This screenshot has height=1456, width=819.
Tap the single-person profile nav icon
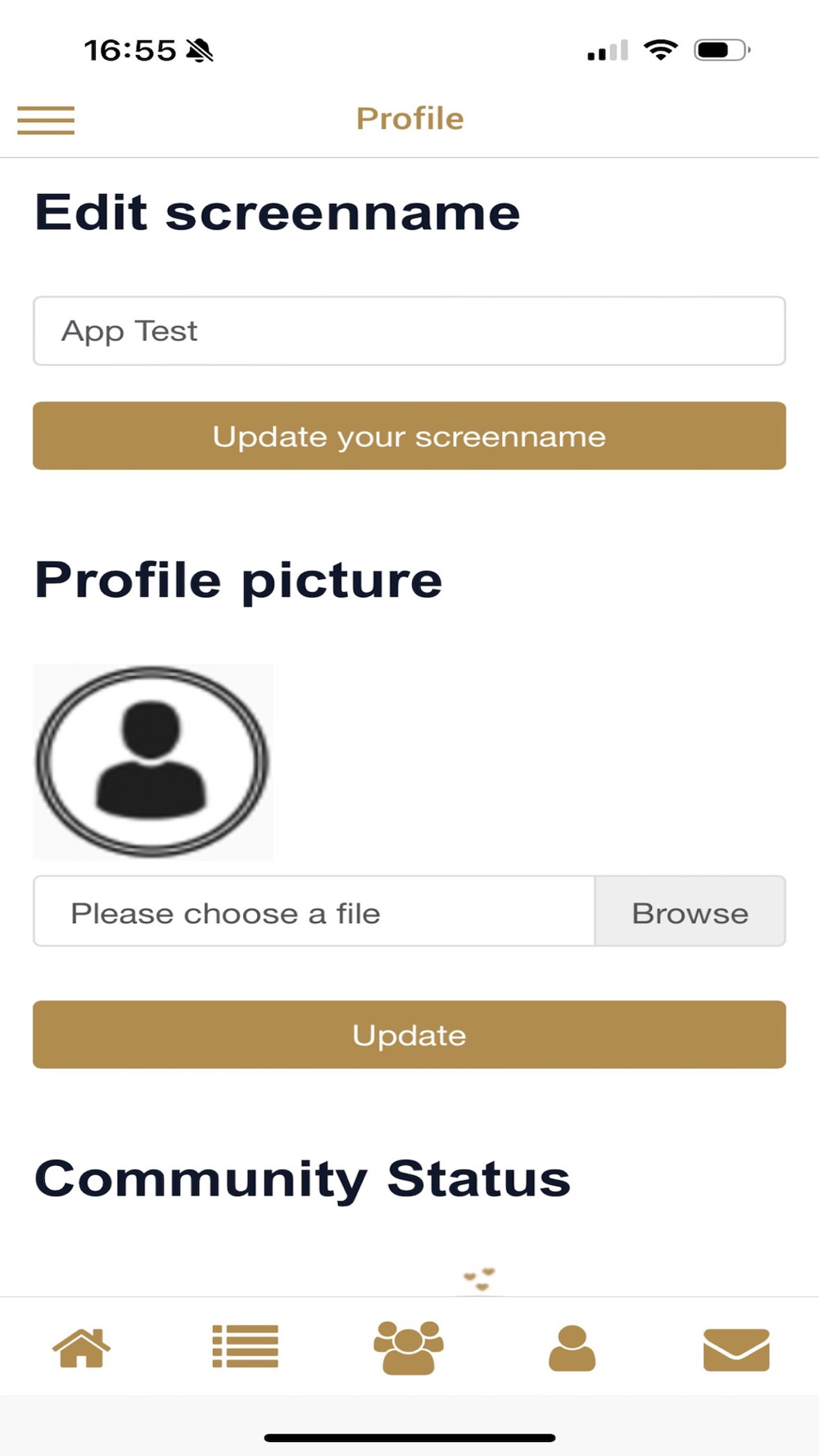(572, 1348)
